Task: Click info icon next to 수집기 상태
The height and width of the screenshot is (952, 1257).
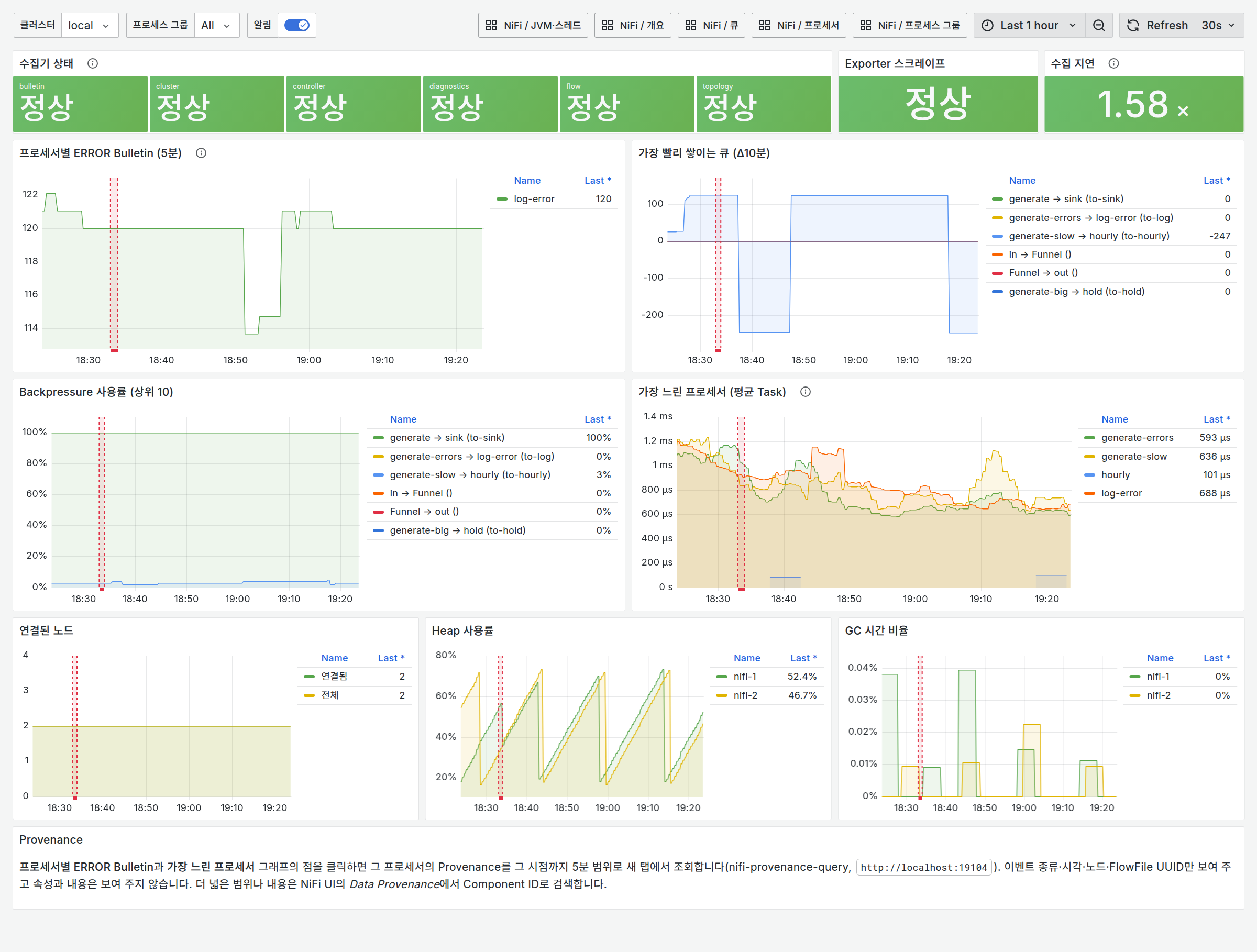Action: (93, 63)
